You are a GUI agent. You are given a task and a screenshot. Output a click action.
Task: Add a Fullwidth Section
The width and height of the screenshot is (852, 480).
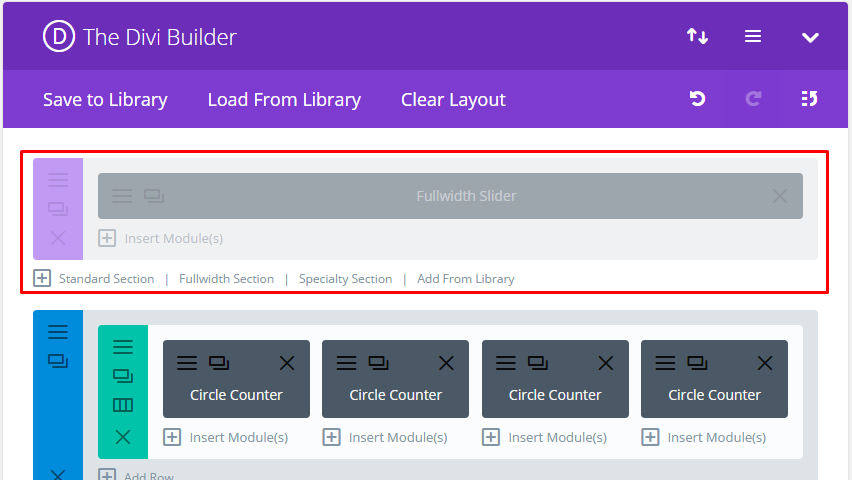227,278
